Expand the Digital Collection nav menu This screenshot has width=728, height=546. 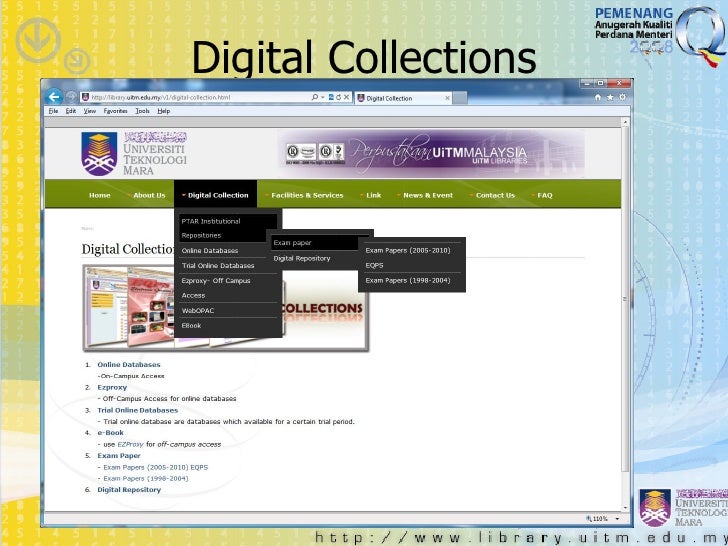tap(215, 195)
